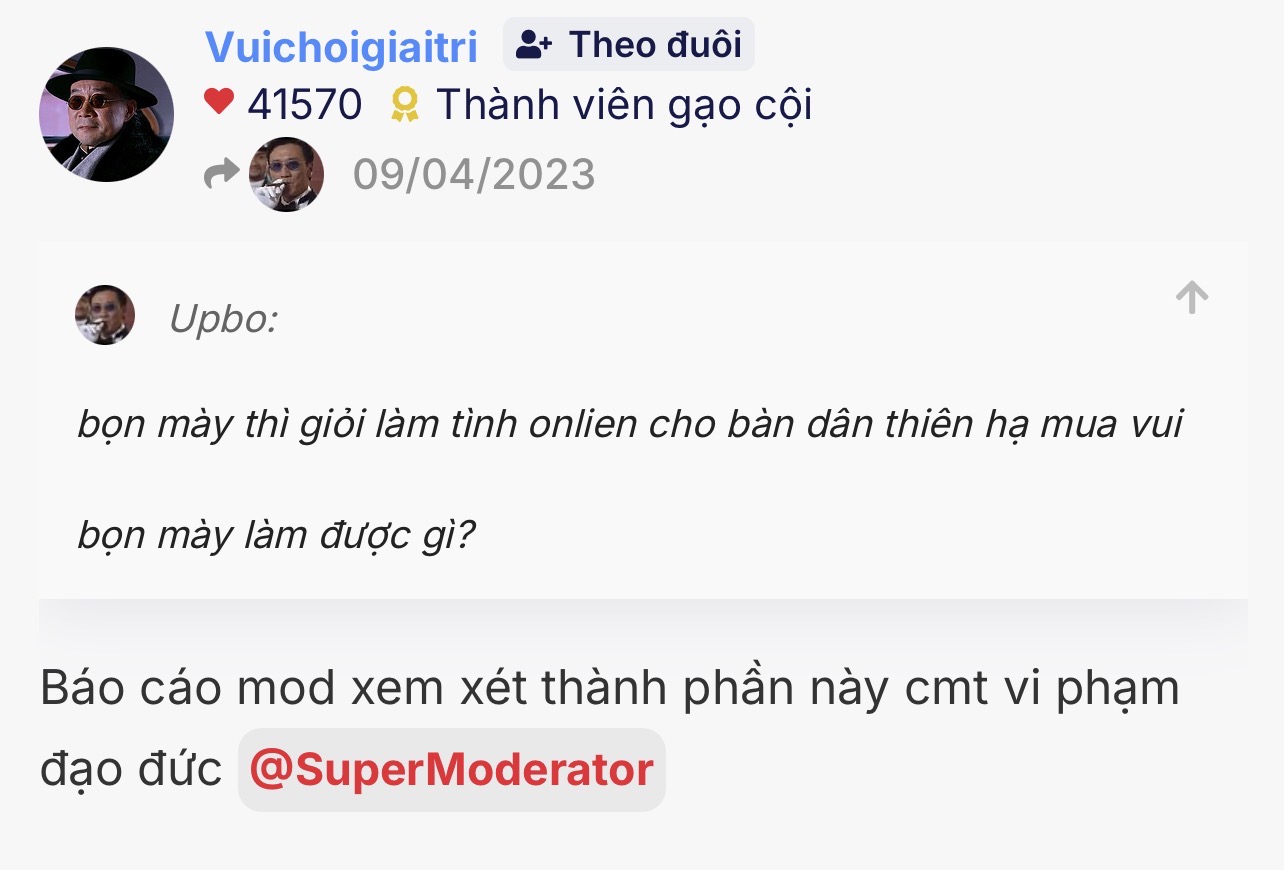
Task: Click the yellow ribbon badge icon
Action: point(404,104)
